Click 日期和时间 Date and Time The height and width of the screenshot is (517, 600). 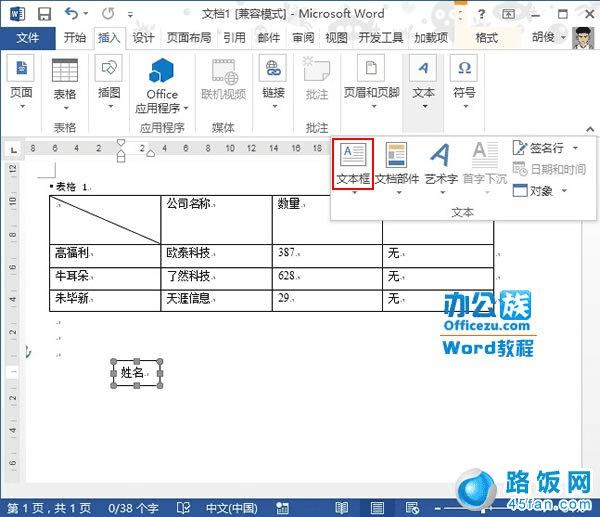(549, 169)
